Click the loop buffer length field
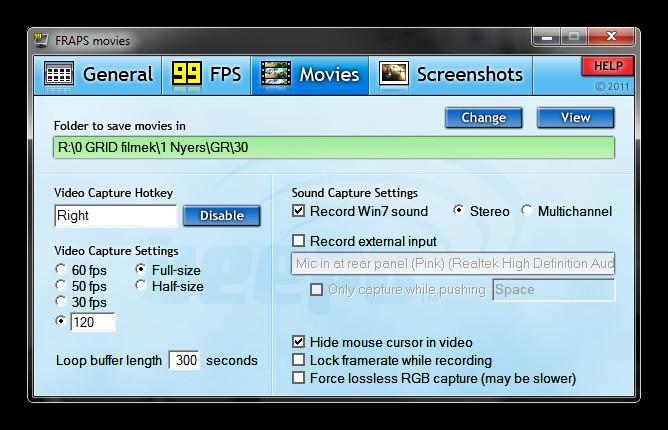The image size is (668, 430). click(184, 361)
